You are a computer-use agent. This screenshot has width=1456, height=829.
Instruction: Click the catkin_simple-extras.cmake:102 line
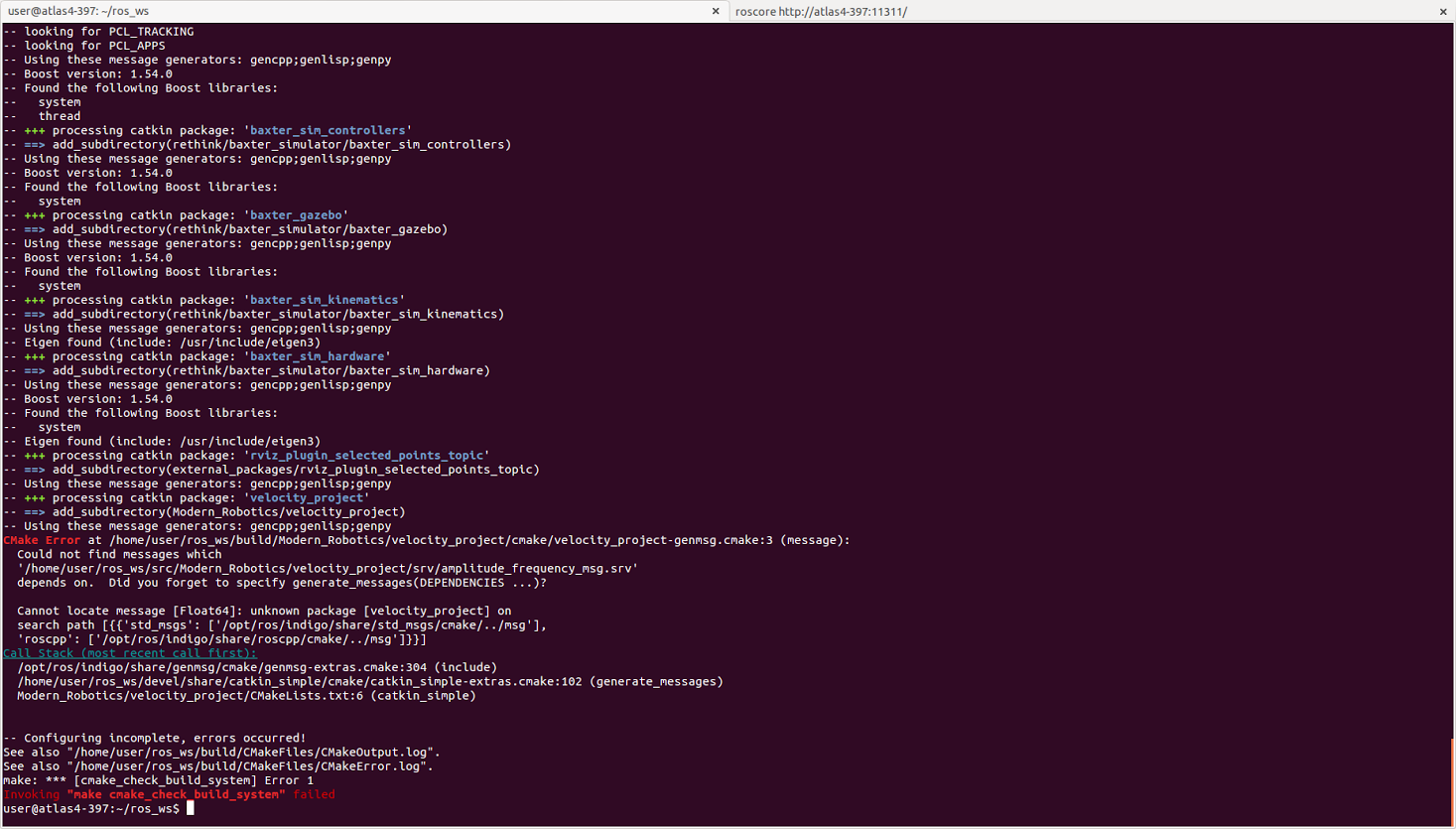370,682
